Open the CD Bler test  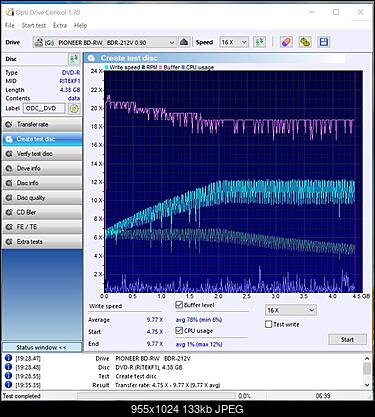pos(42,212)
